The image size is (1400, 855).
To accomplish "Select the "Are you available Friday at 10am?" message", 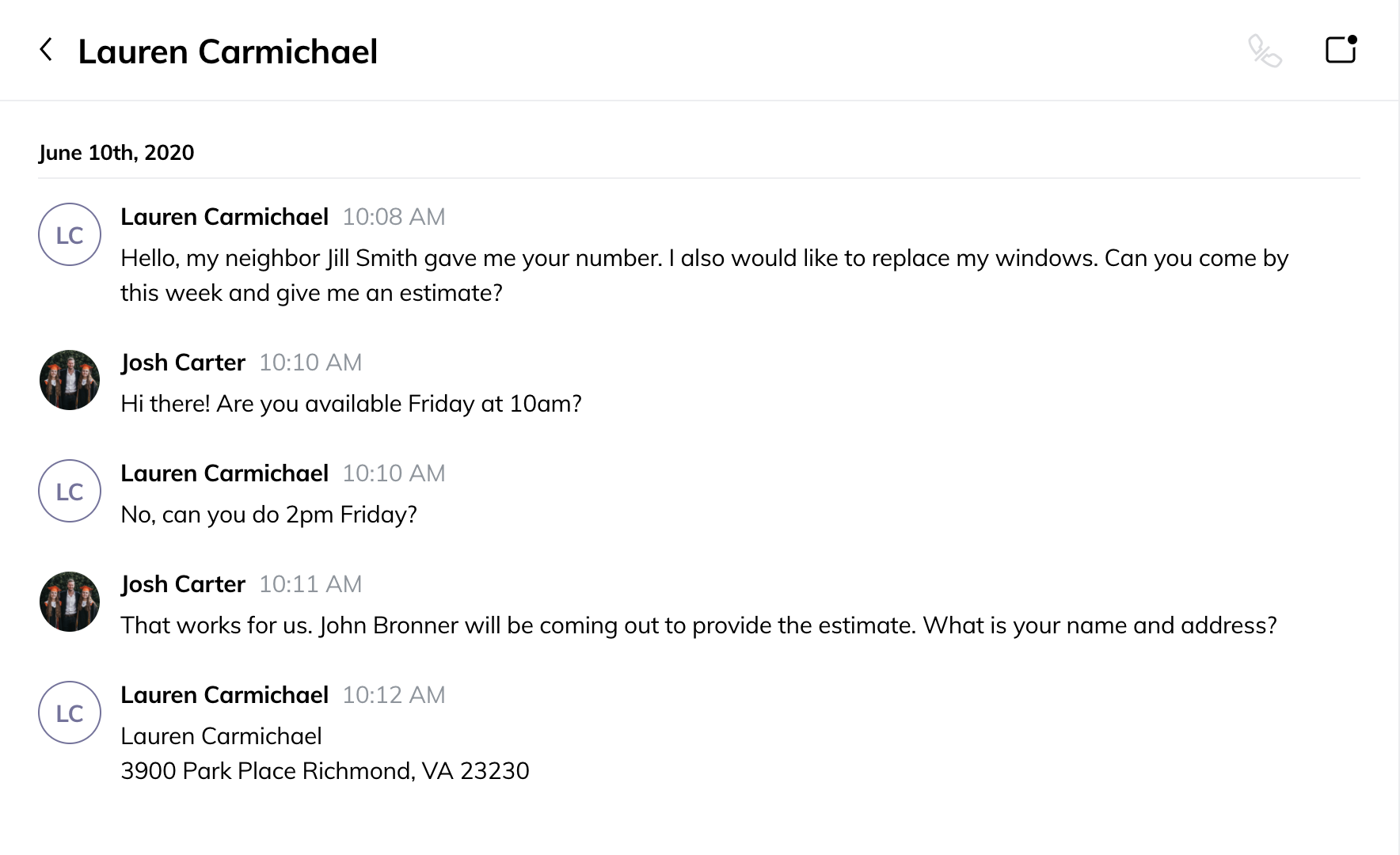I will (x=351, y=404).
